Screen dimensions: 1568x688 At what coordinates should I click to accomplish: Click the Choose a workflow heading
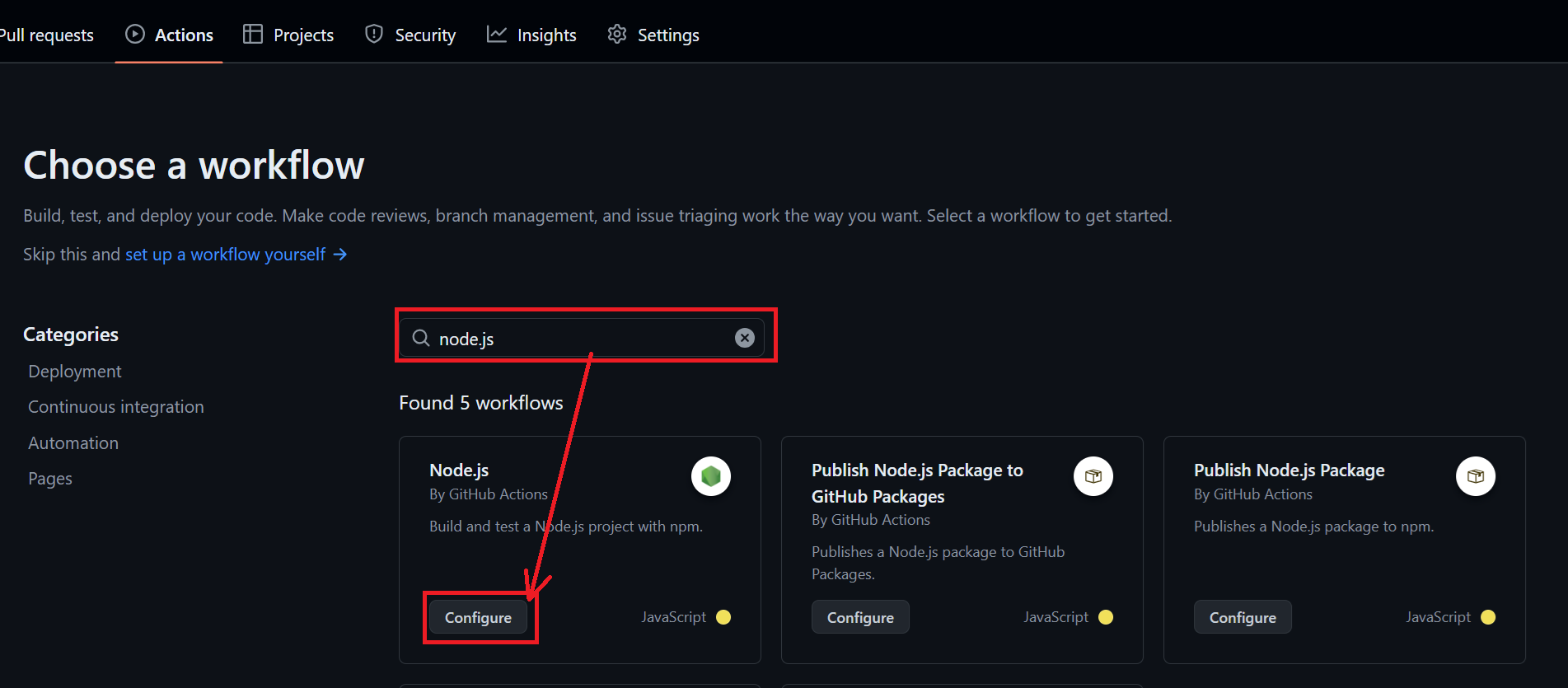click(194, 165)
